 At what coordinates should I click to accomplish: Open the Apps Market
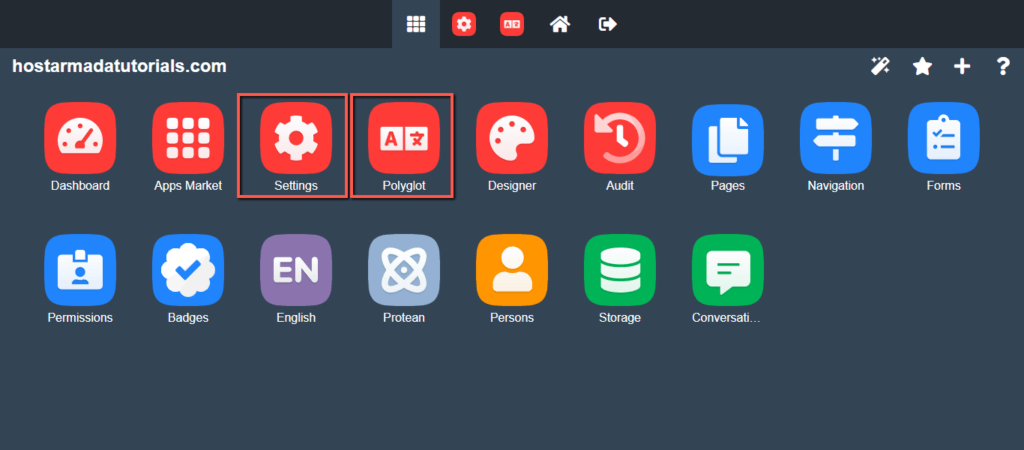188,138
